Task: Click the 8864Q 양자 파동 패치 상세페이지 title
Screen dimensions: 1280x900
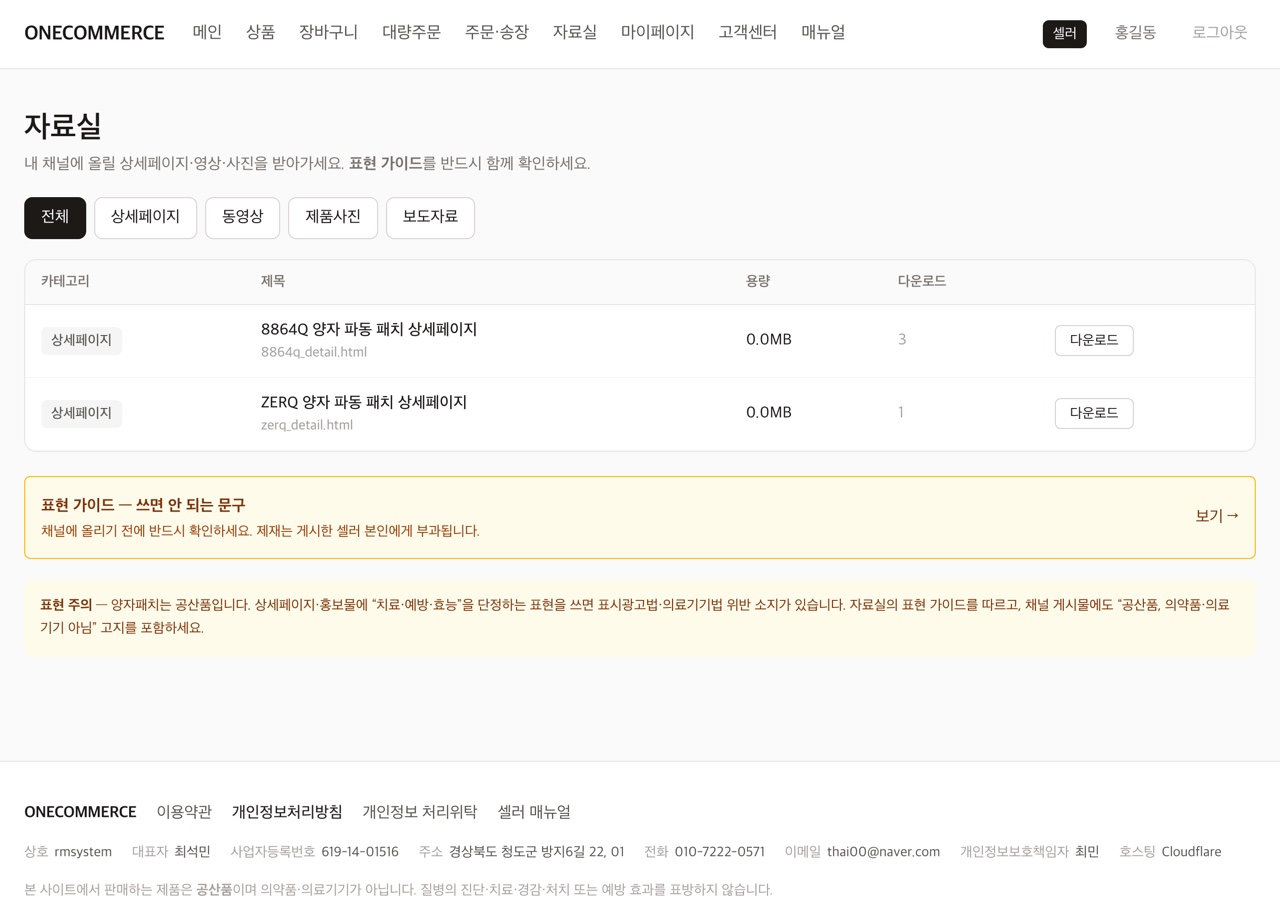Action: [x=369, y=329]
